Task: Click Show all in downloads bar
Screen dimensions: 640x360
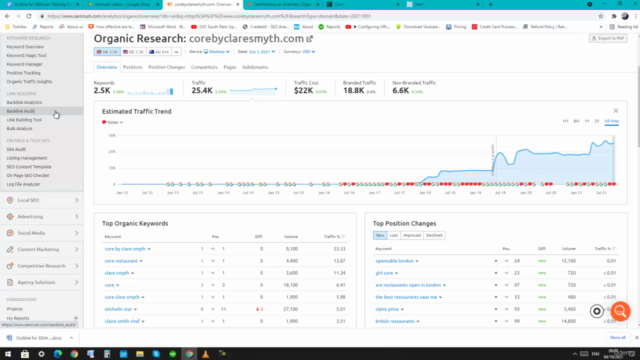Action: (618, 338)
